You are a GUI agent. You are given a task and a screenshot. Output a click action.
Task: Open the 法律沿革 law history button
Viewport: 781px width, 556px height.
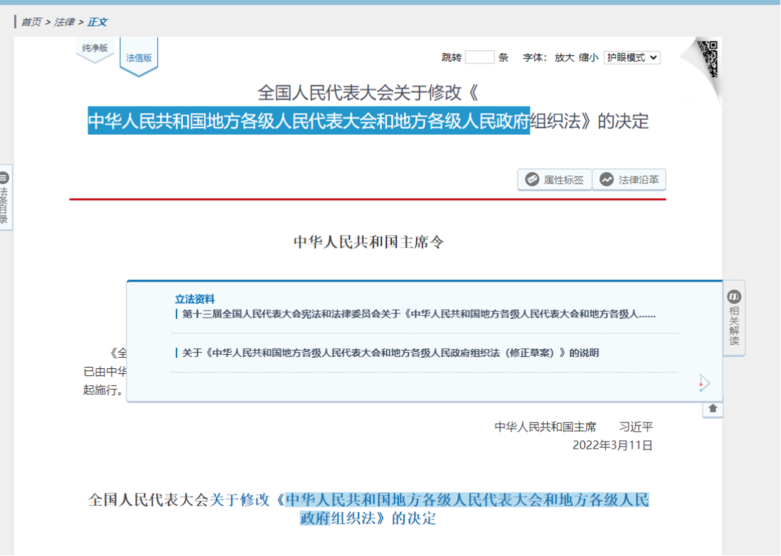(x=629, y=180)
